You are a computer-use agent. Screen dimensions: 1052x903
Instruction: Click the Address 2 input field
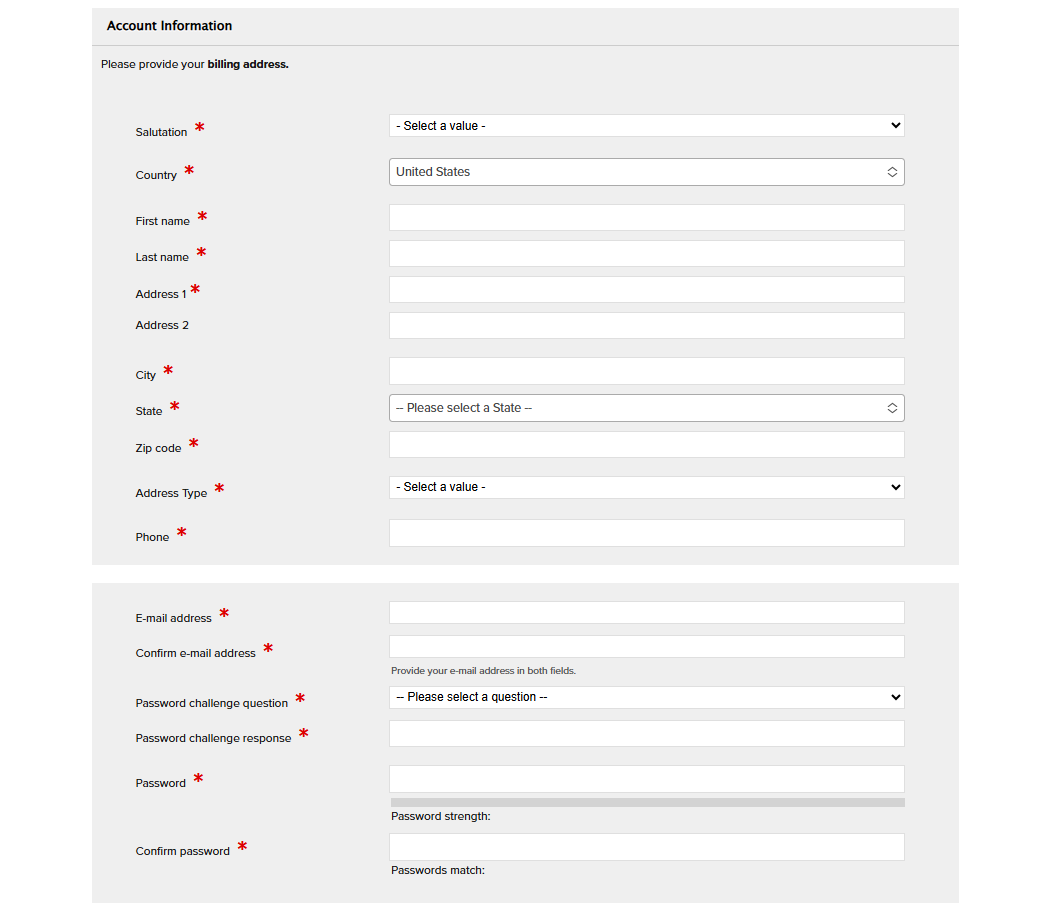click(x=646, y=325)
